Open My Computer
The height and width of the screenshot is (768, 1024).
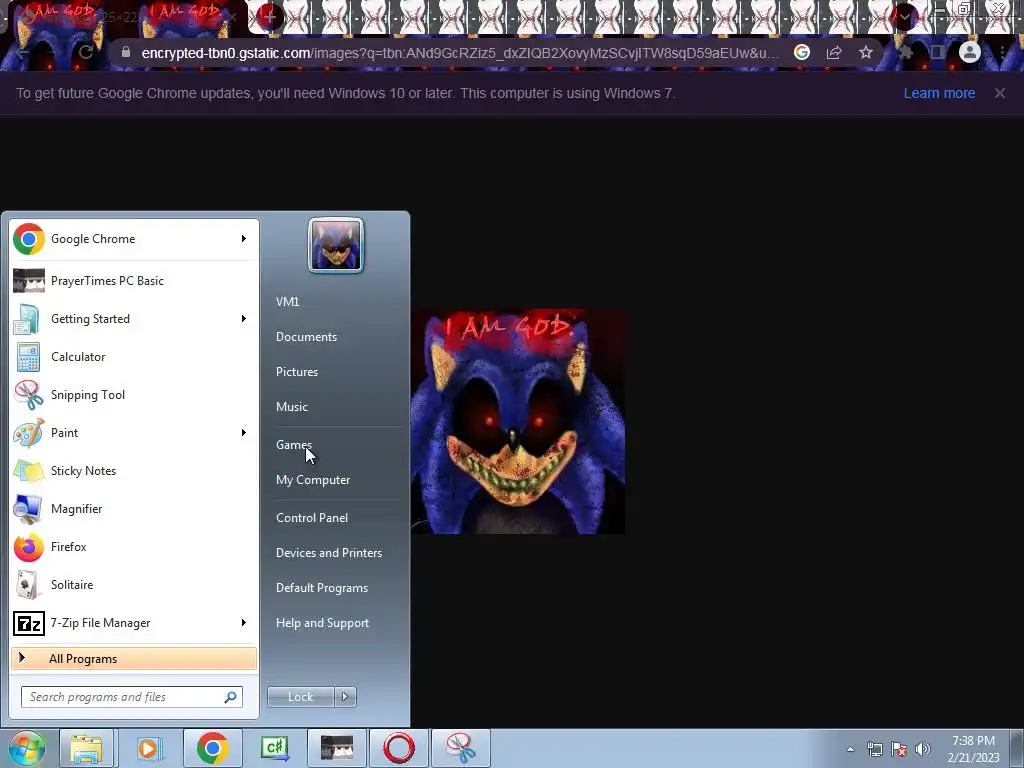[x=313, y=480]
